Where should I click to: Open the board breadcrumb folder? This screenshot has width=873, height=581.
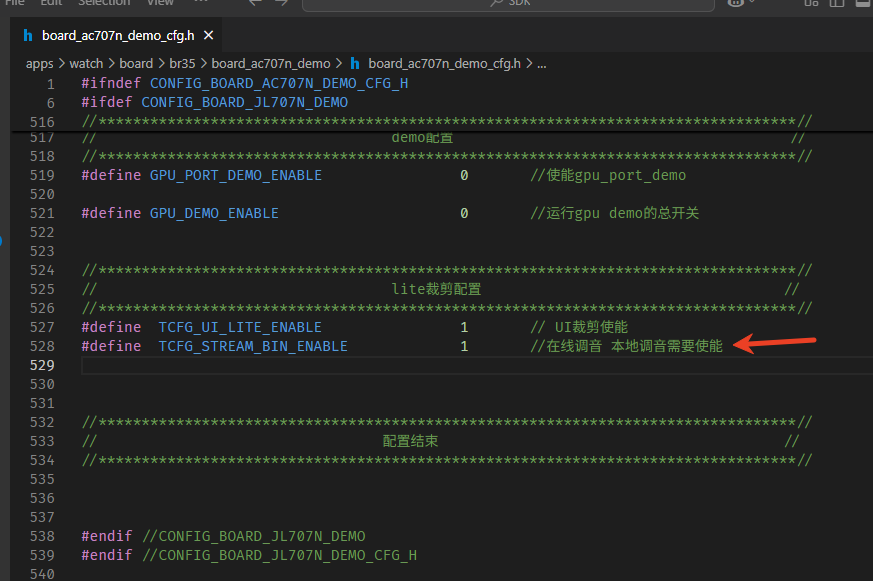136,64
